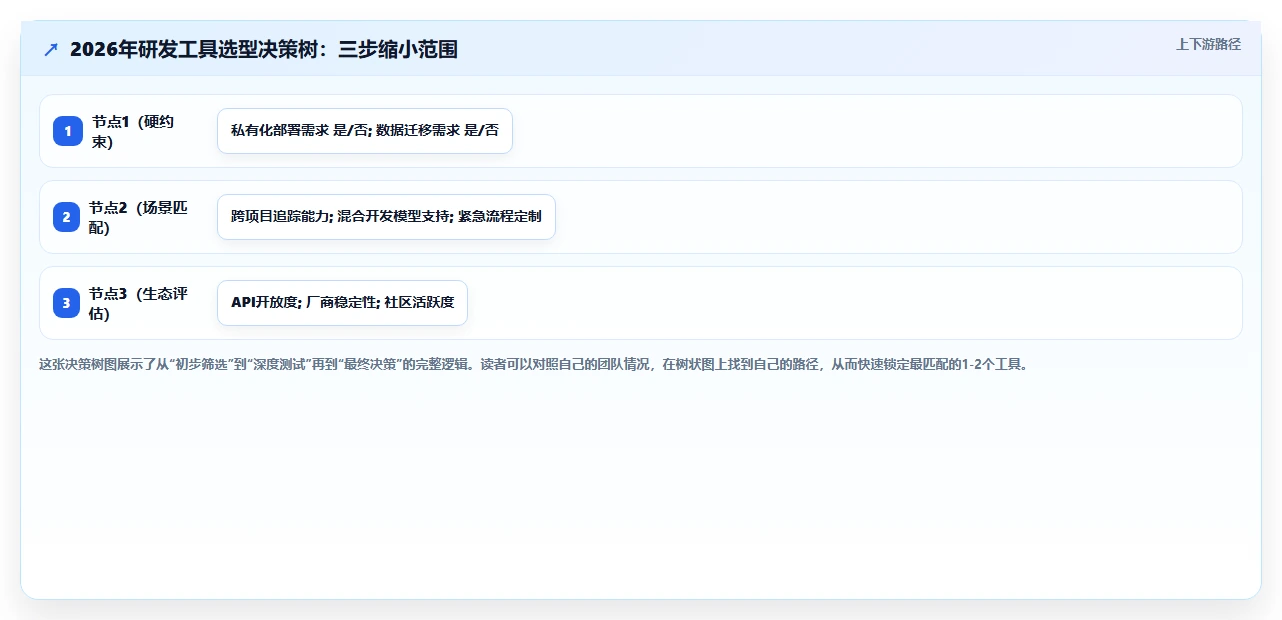Select the 上下游路径 label in the header
Image resolution: width=1282 pixels, height=620 pixels.
1208,44
